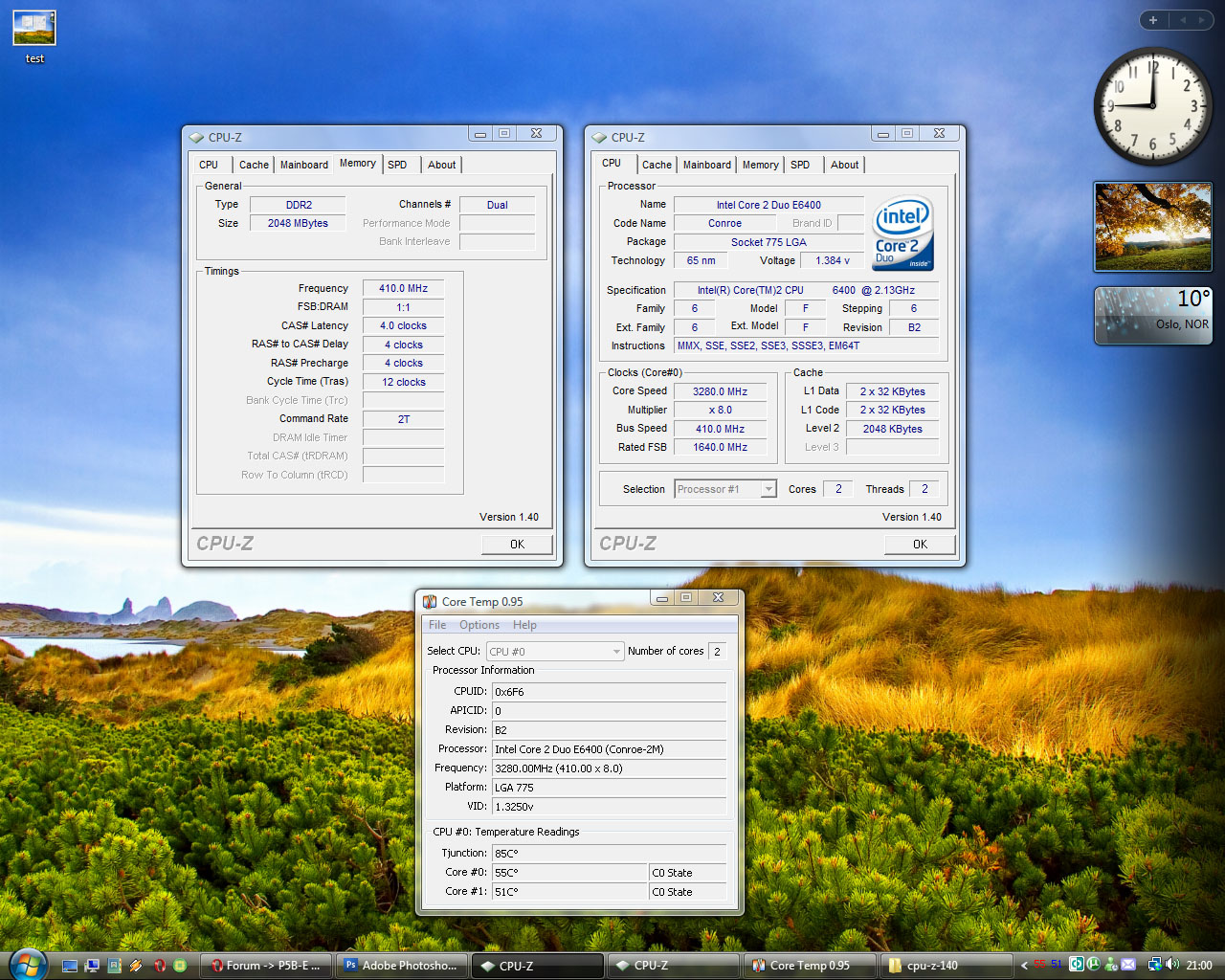
Task: Click the 2048 MBytes memory size value
Action: click(298, 223)
